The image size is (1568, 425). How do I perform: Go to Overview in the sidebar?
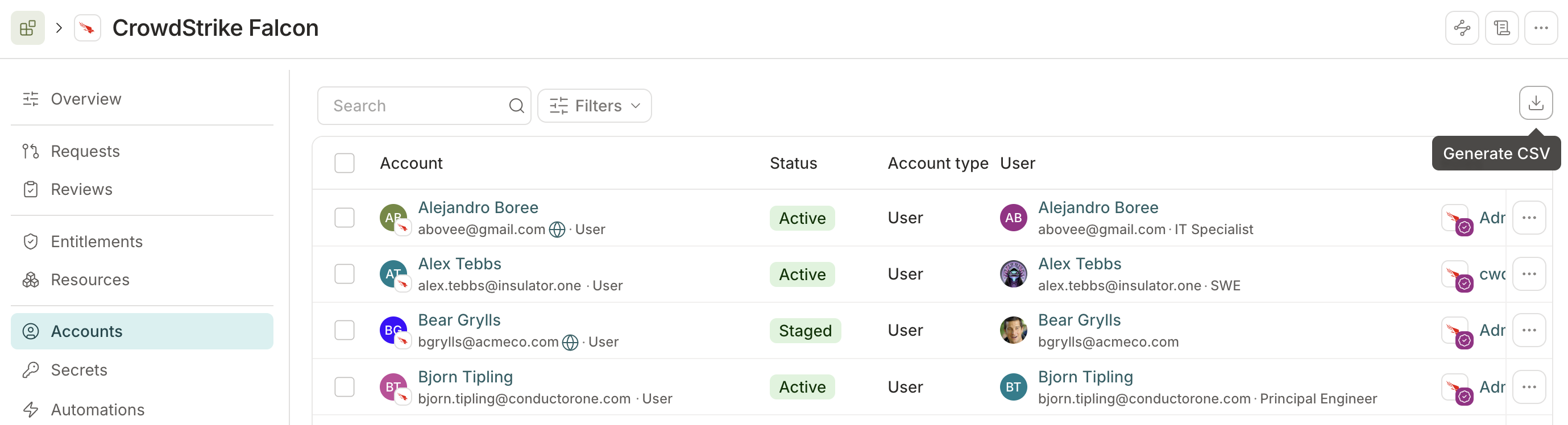pos(142,99)
